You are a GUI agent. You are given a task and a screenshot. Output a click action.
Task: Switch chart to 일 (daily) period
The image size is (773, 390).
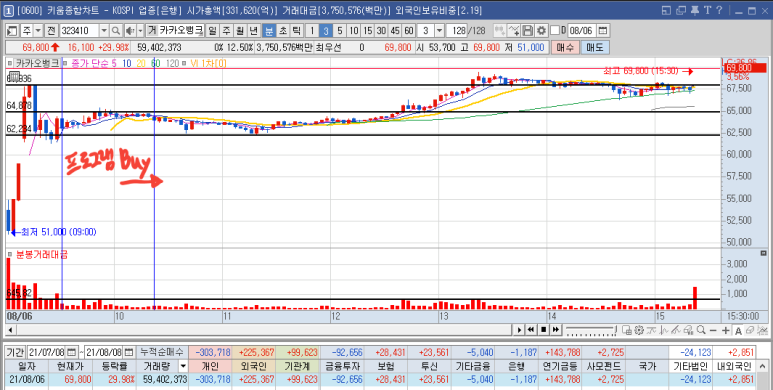[212, 31]
